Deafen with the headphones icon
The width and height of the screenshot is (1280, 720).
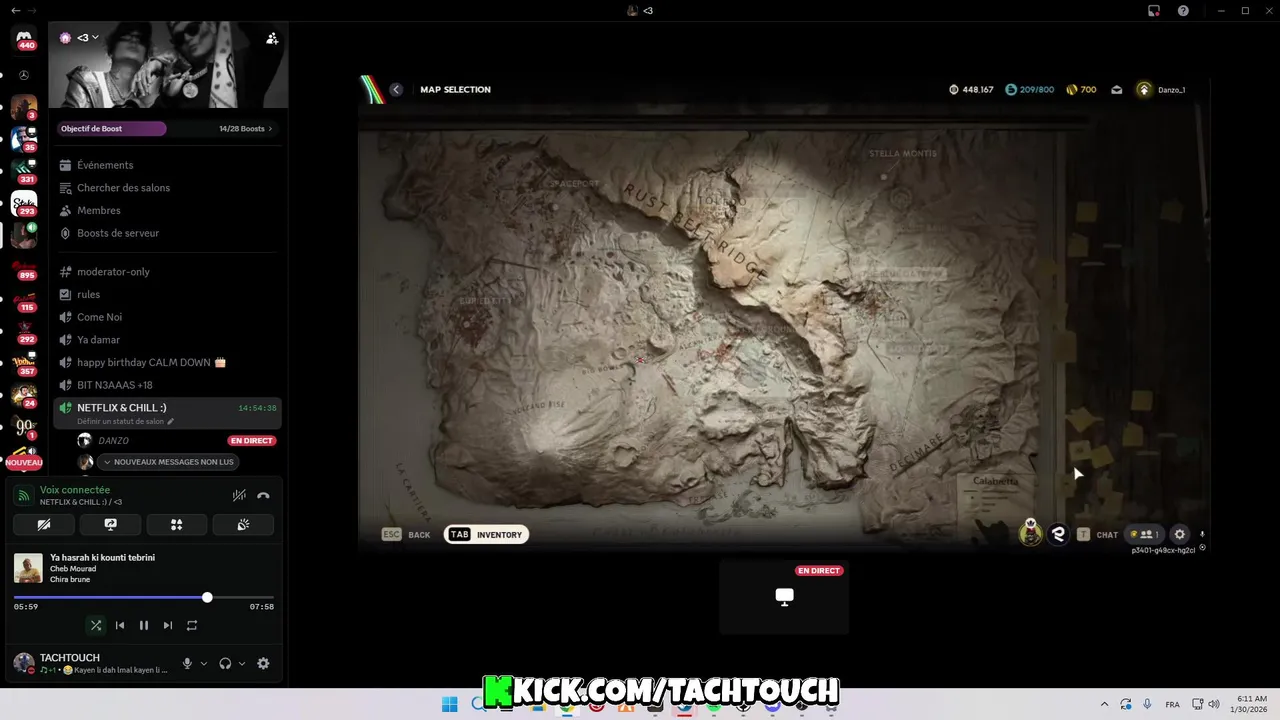[x=225, y=663]
